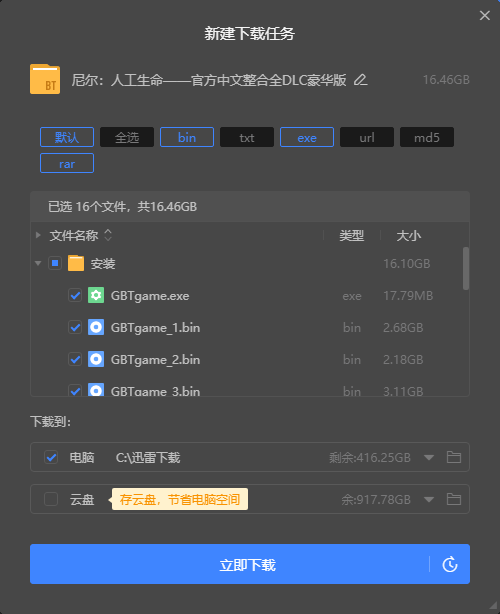This screenshot has height=614, width=500.
Task: Toggle the 安装 folder checkbox
Action: pos(55,263)
